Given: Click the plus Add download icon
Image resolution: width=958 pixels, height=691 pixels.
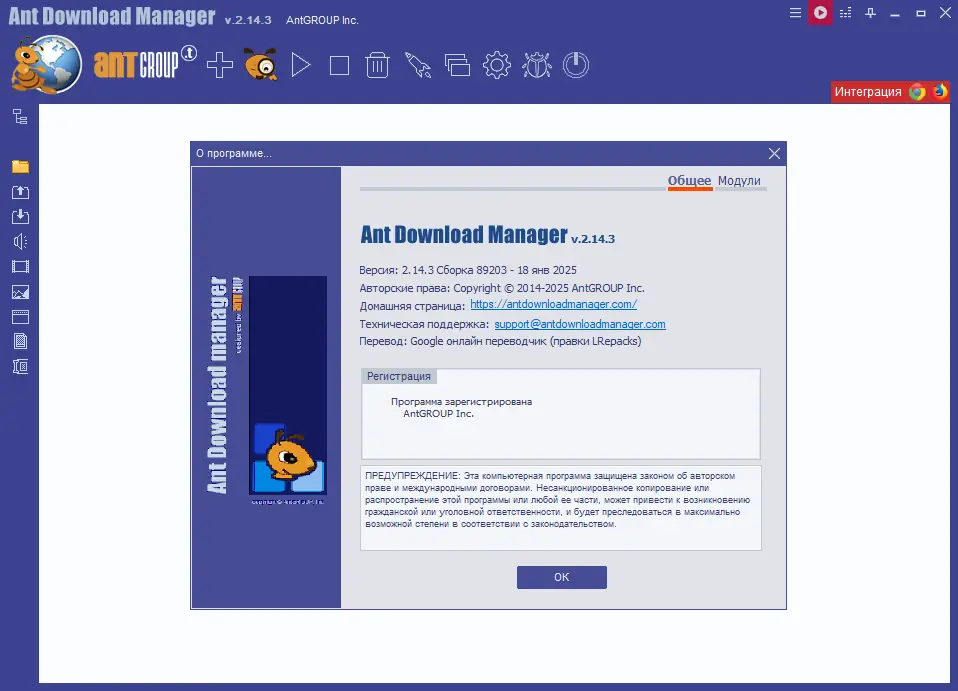Looking at the screenshot, I should pyautogui.click(x=220, y=65).
